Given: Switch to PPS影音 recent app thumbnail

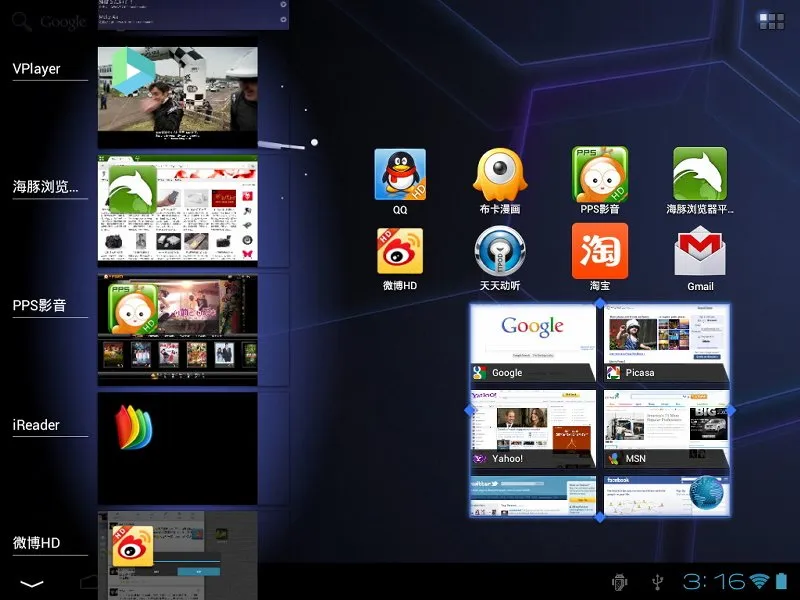Looking at the screenshot, I should (x=178, y=330).
